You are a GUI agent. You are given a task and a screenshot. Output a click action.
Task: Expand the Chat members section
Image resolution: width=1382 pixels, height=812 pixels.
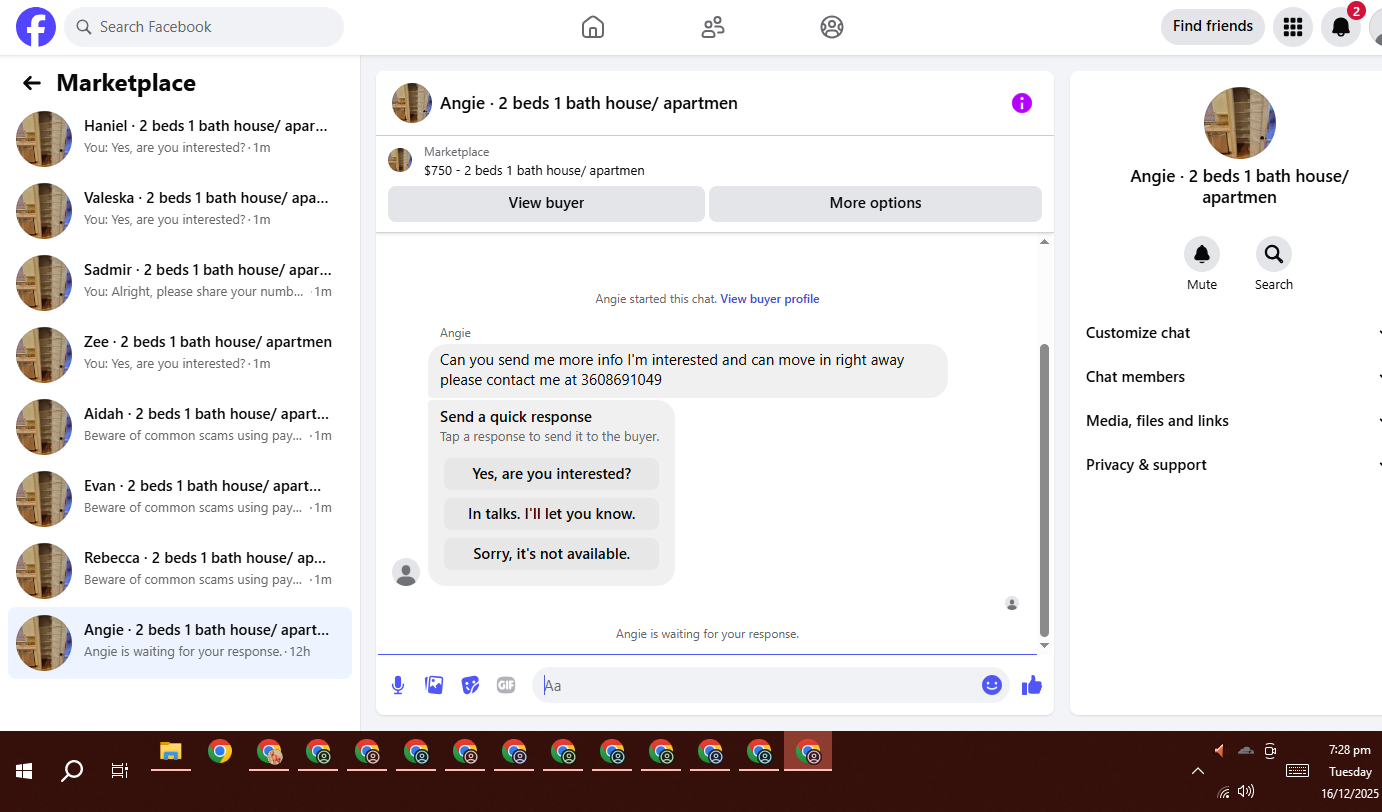[1233, 377]
